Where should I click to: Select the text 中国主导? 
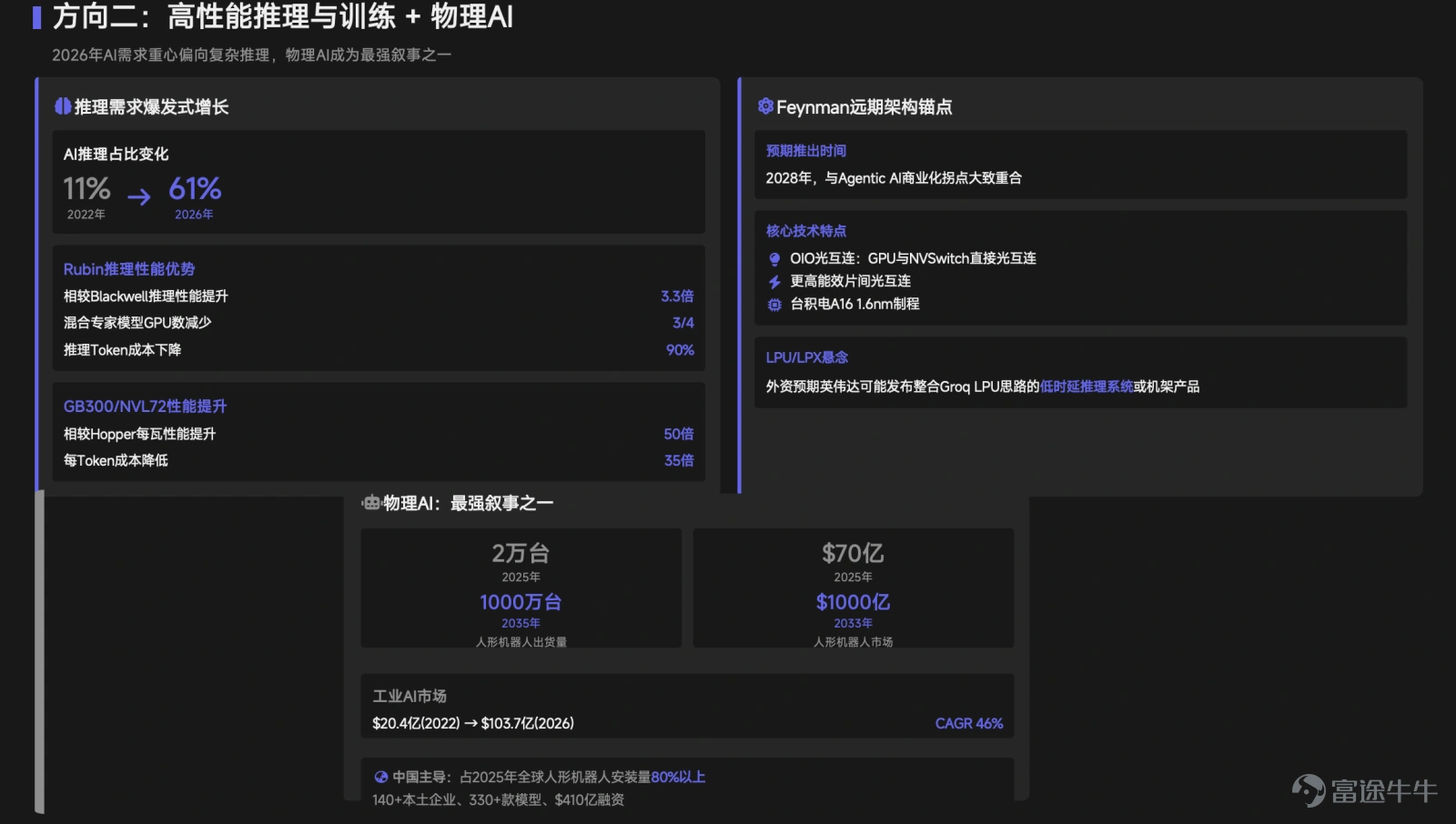pos(420,777)
